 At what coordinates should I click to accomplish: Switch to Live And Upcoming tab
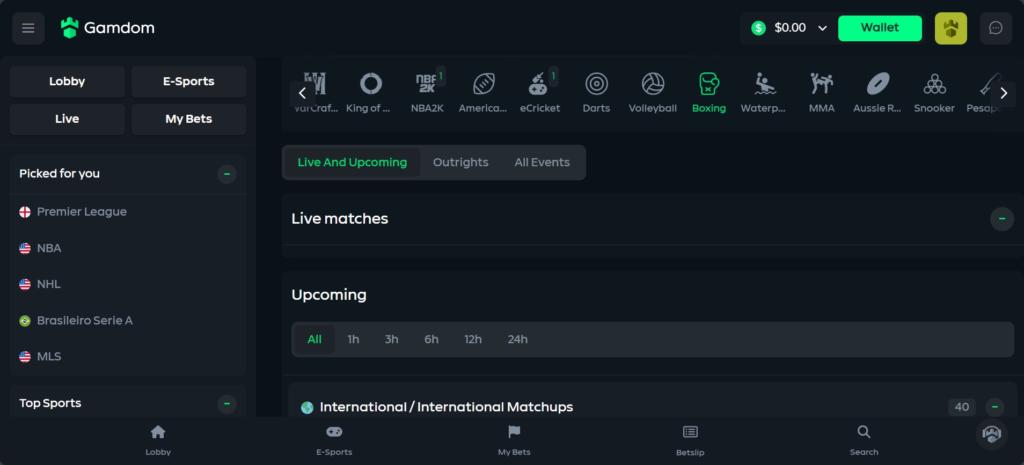pyautogui.click(x=352, y=163)
